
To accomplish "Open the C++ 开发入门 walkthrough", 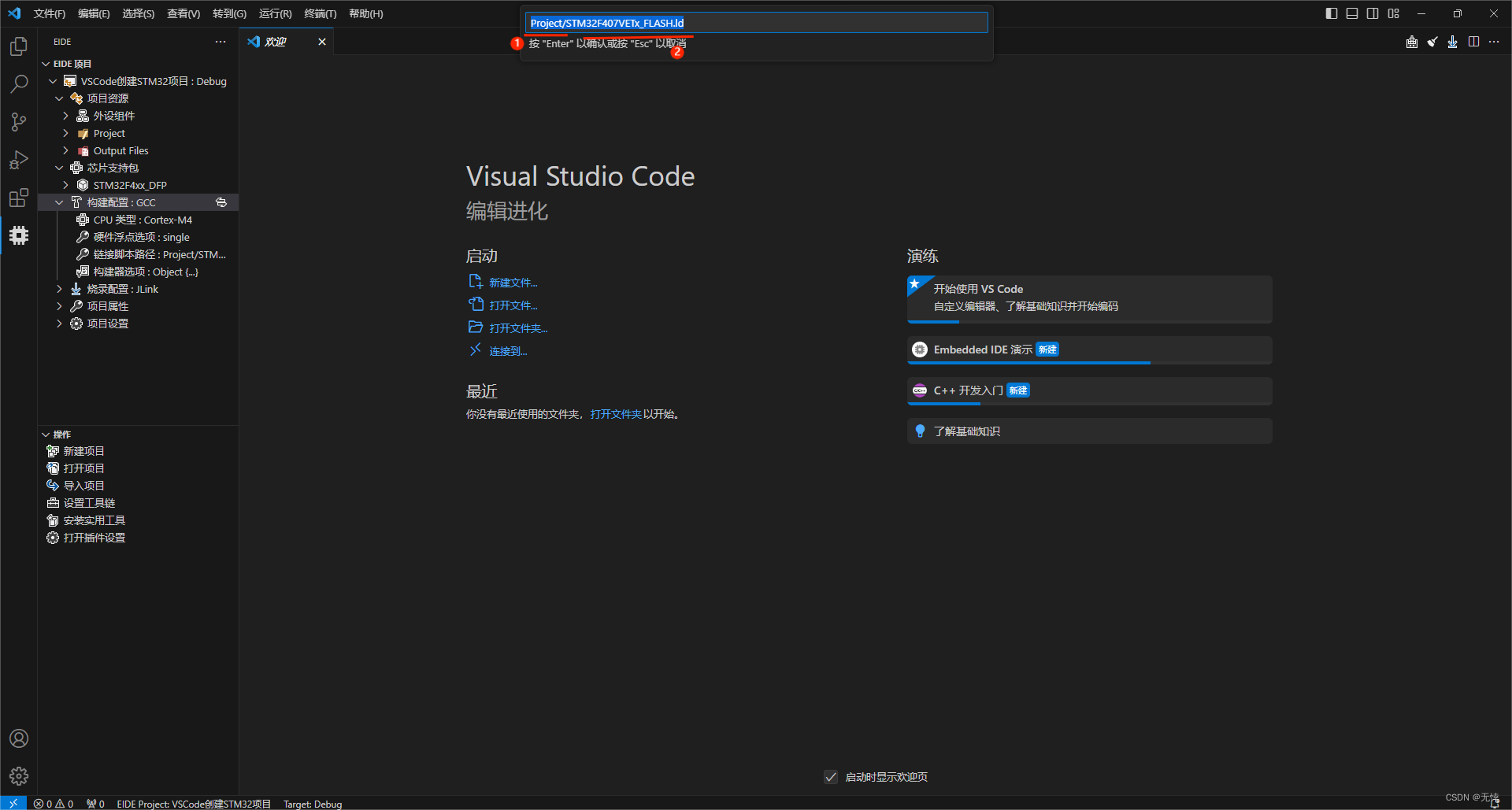I will pos(1090,390).
